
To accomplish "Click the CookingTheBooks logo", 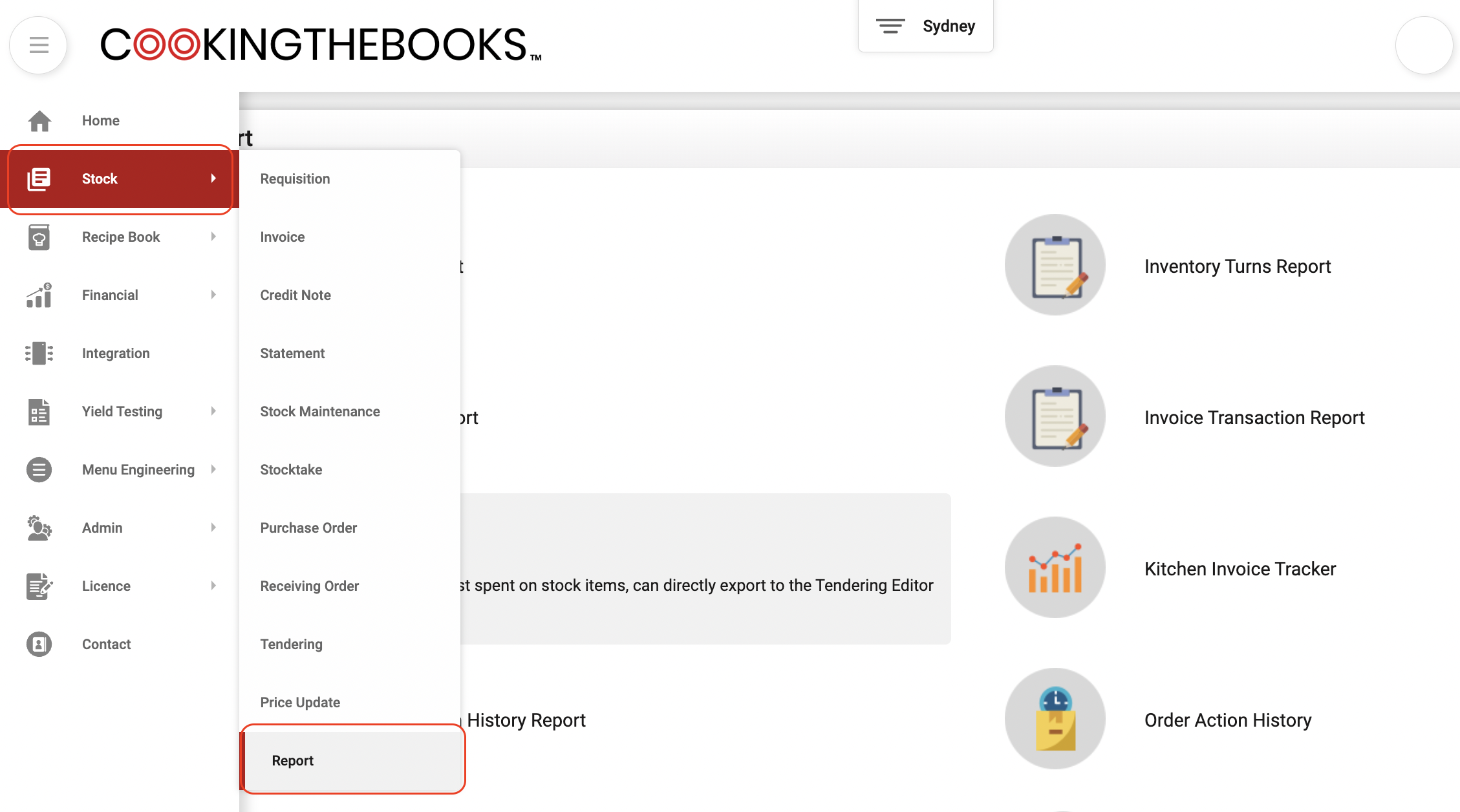I will pyautogui.click(x=321, y=45).
